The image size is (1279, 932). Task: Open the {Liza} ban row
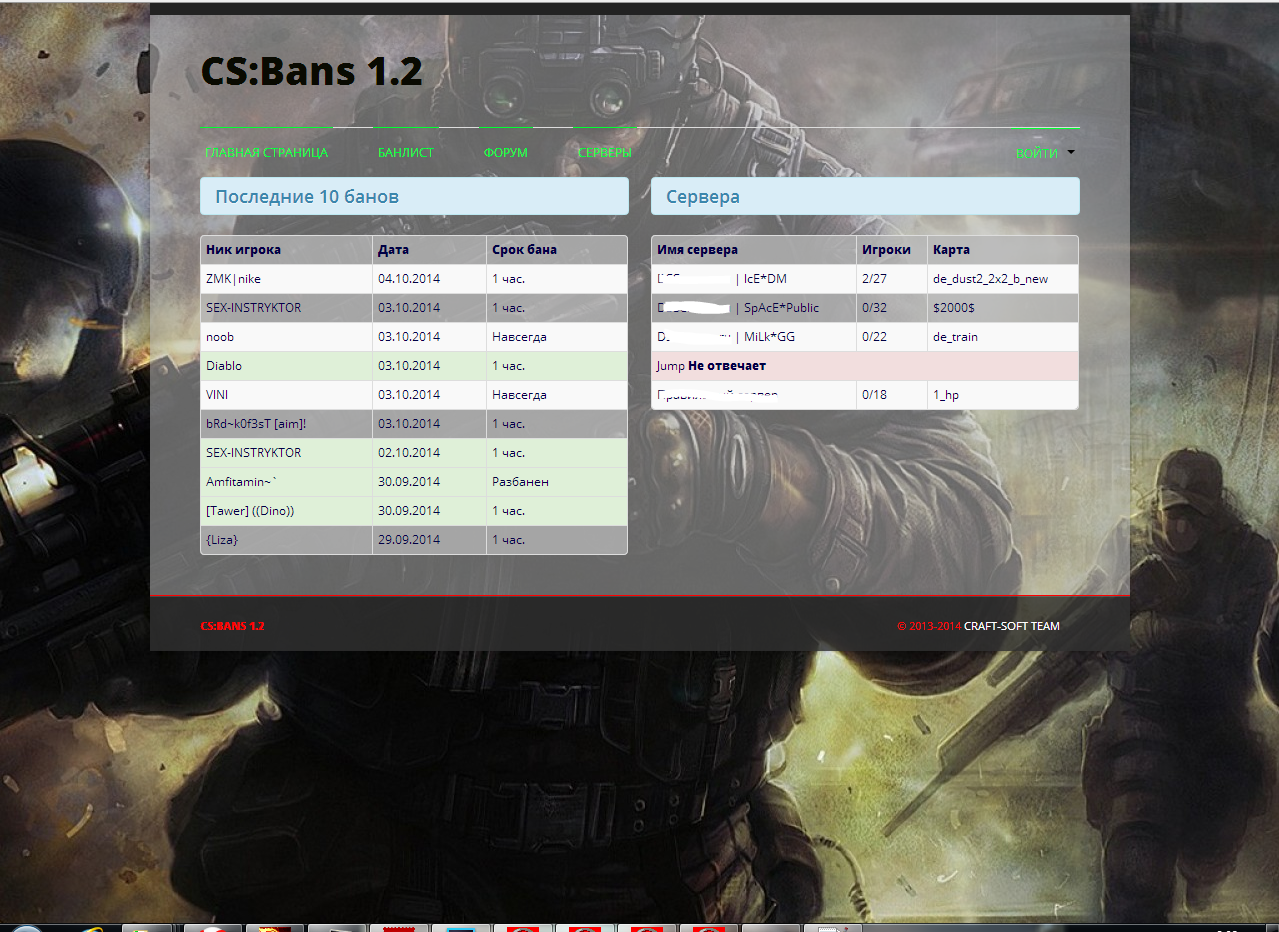414,540
